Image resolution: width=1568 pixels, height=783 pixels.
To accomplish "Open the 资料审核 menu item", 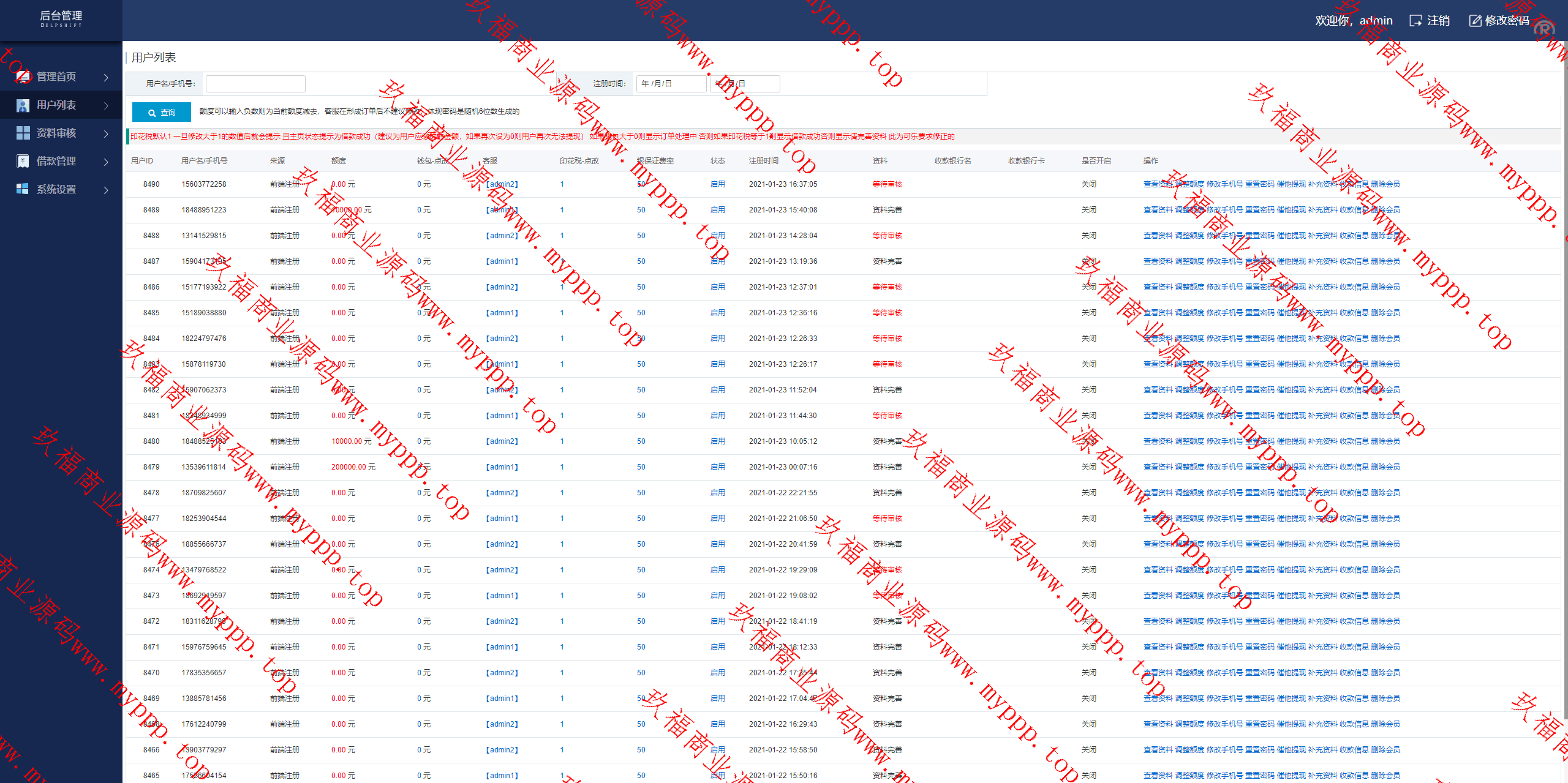I will tap(56, 133).
